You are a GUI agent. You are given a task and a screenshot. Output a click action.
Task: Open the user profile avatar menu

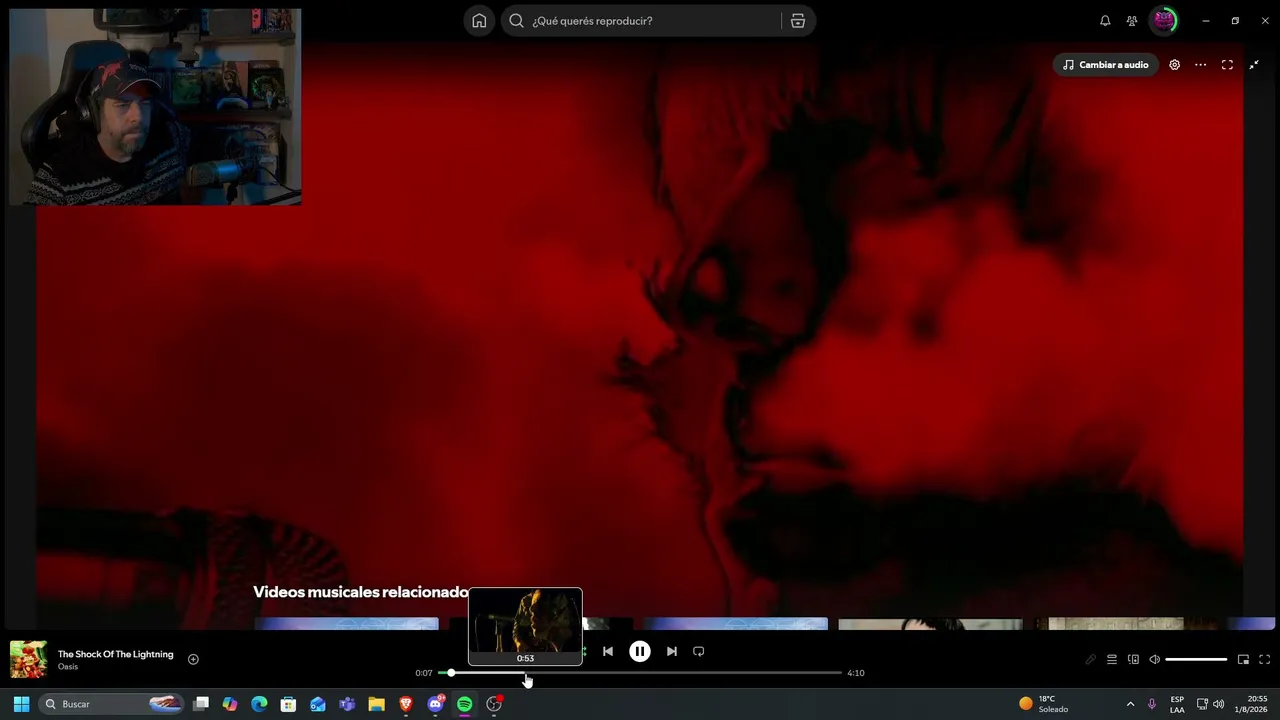[1164, 21]
